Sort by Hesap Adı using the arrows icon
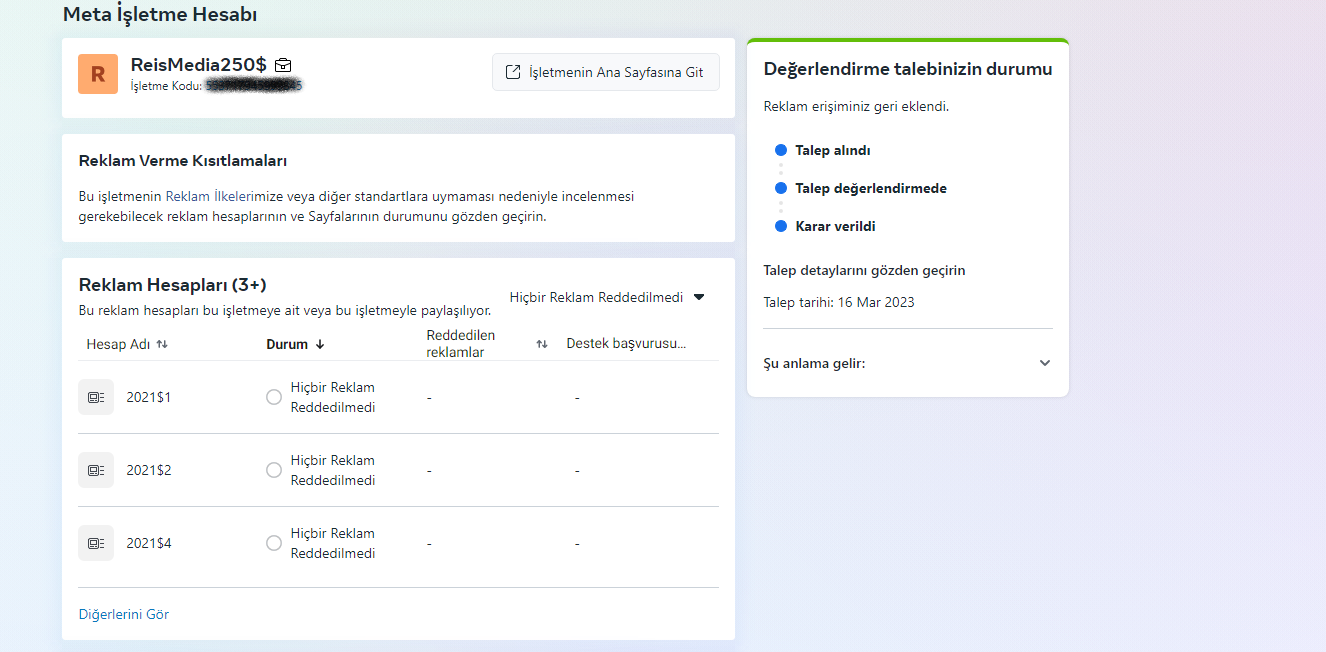The height and width of the screenshot is (652, 1326). (162, 344)
